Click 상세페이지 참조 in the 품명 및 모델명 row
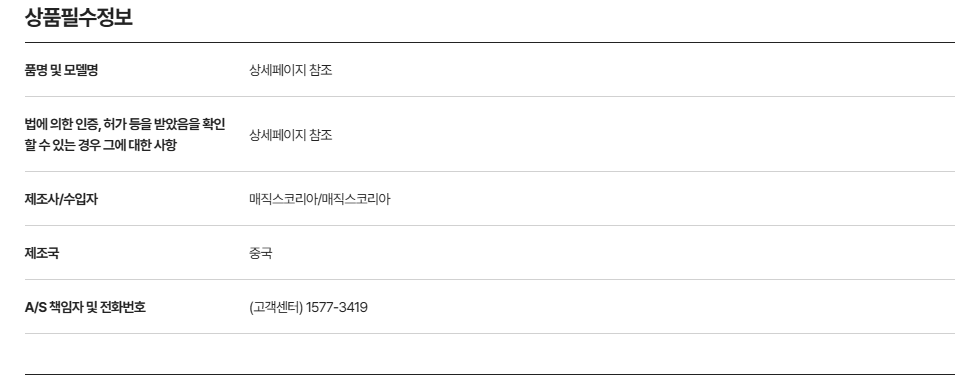This screenshot has height=386, width=973. tap(290, 70)
